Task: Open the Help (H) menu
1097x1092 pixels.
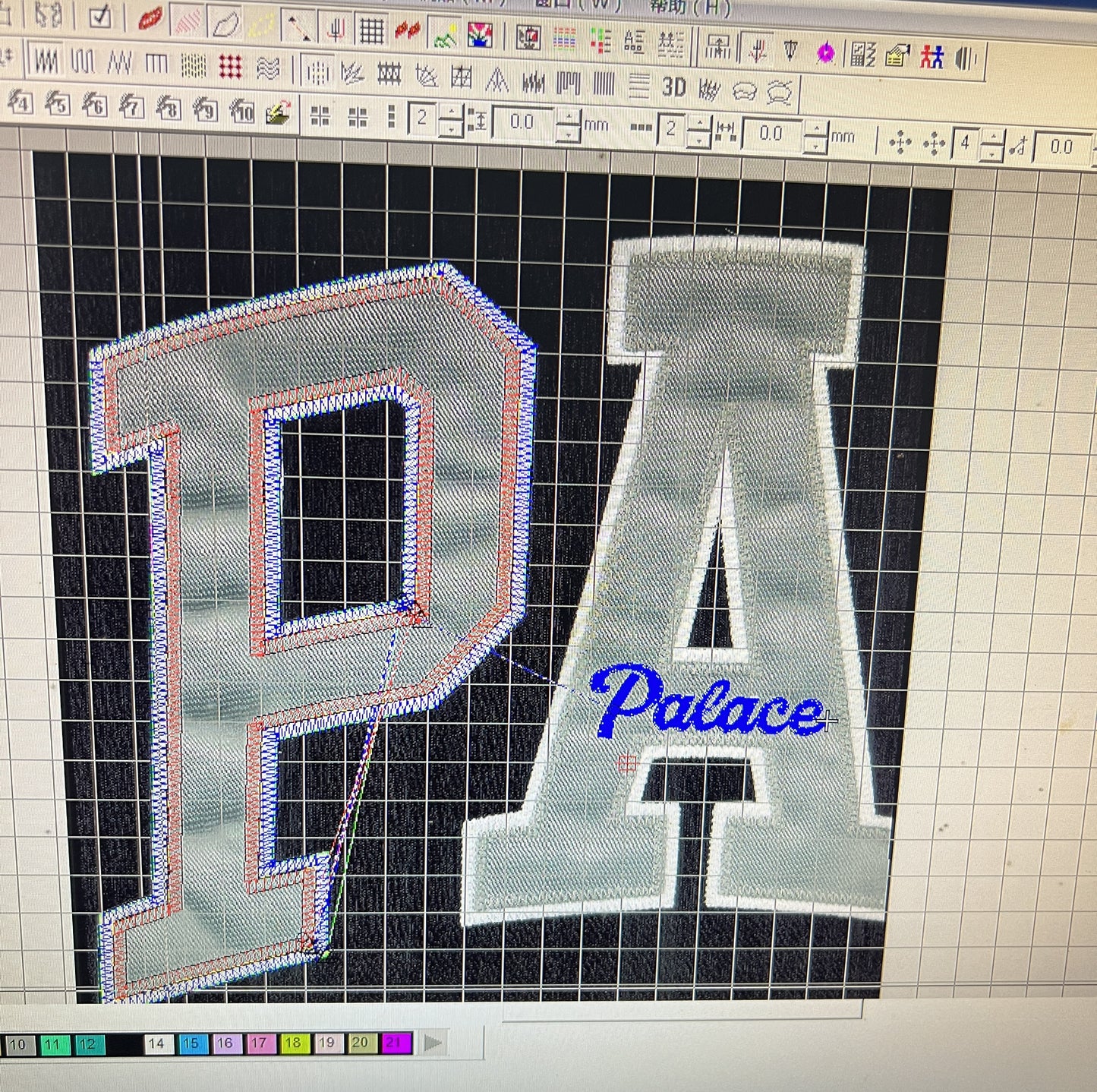Action: [x=689, y=8]
